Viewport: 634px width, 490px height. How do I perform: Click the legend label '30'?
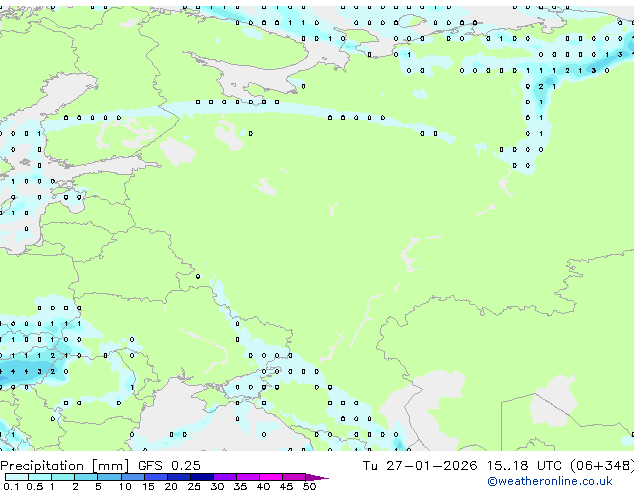click(217, 486)
